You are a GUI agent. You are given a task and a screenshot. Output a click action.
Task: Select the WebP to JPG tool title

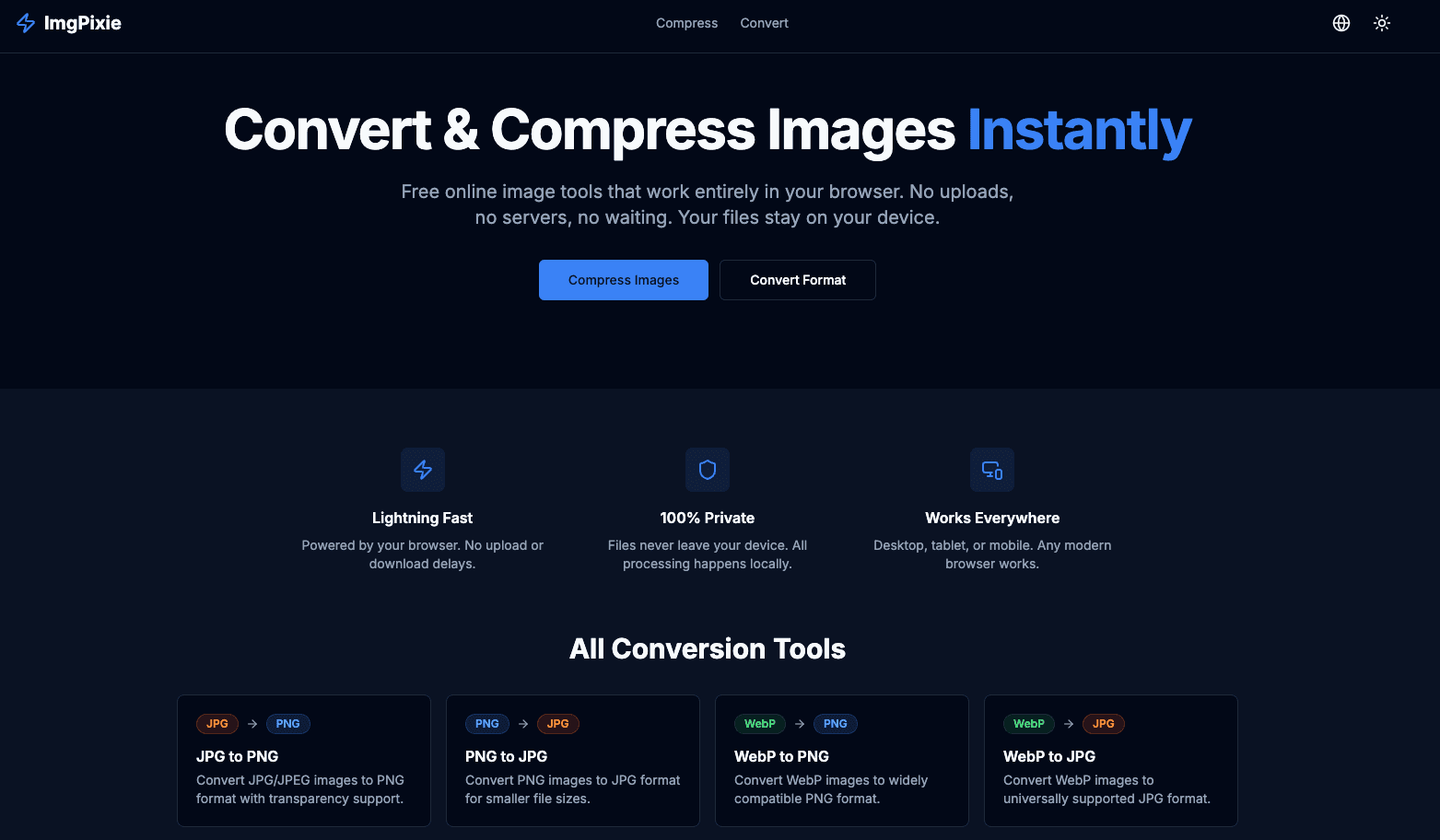point(1048,756)
